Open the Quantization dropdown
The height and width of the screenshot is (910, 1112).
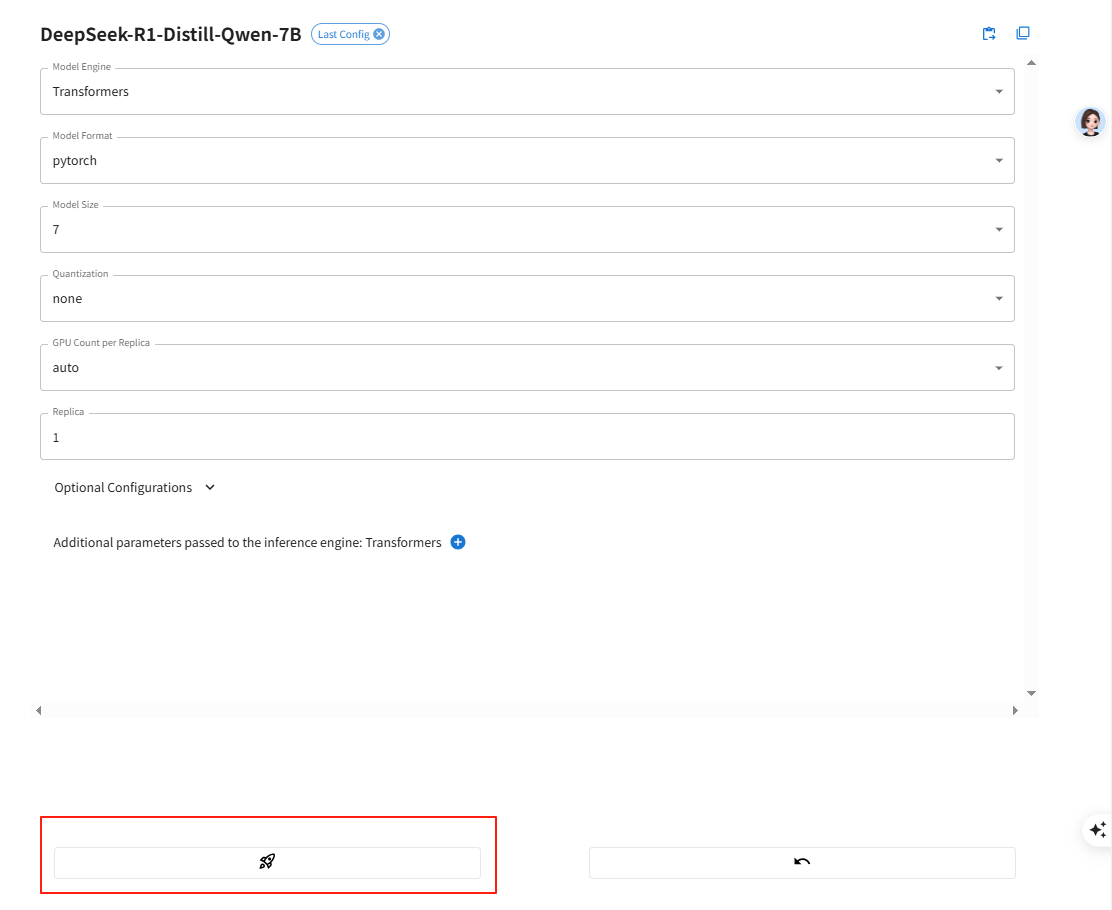[527, 299]
